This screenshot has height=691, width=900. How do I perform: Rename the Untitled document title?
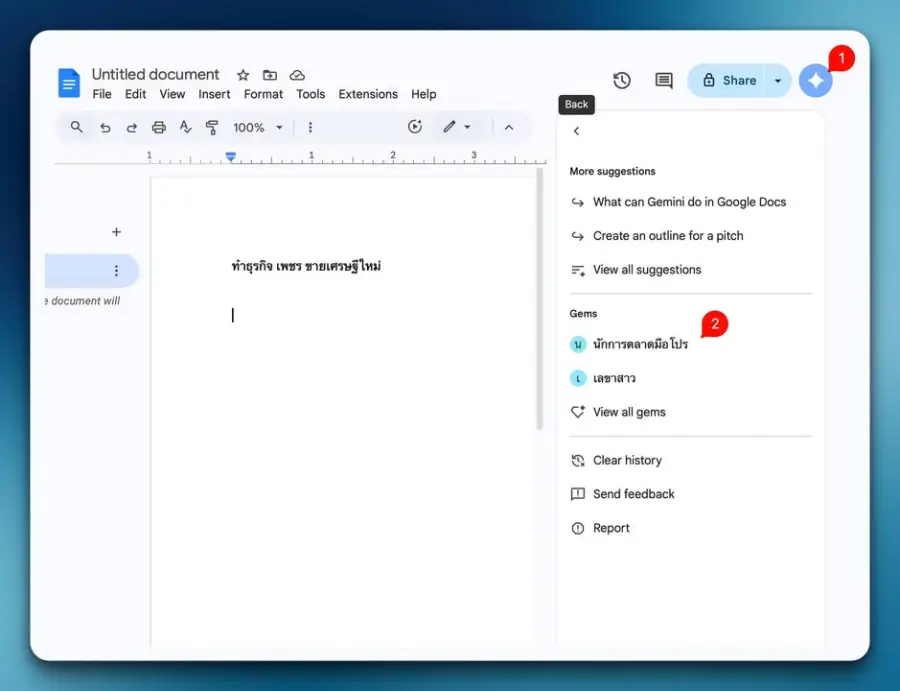click(x=156, y=75)
